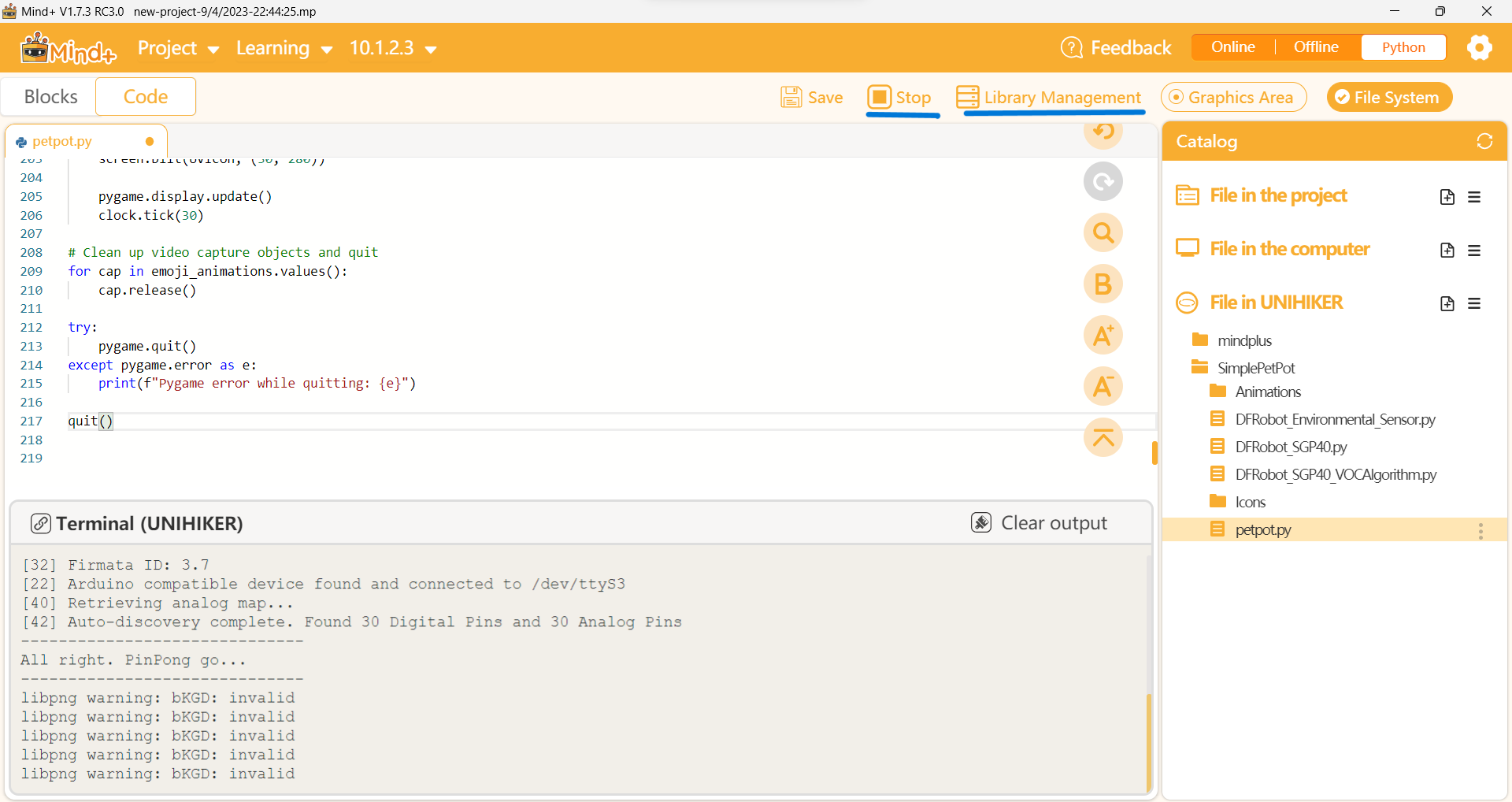Refresh the Catalog panel
The width and height of the screenshot is (1512, 802).
[x=1485, y=141]
